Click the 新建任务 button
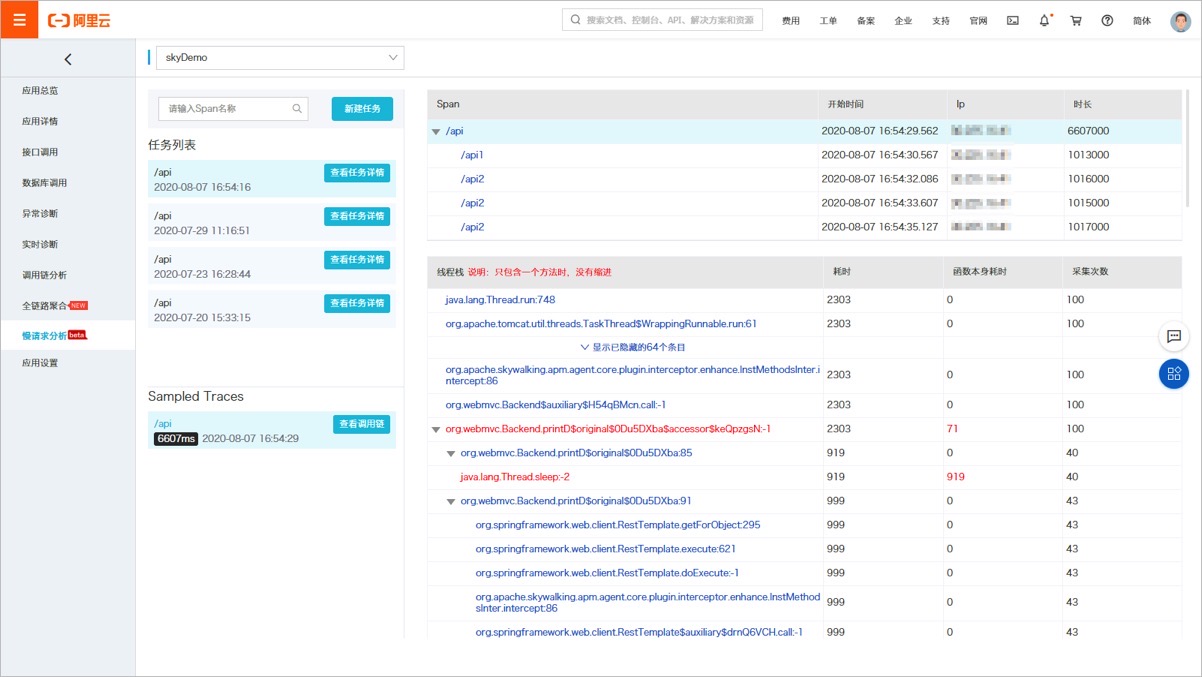This screenshot has height=677, width=1202. pyautogui.click(x=362, y=109)
